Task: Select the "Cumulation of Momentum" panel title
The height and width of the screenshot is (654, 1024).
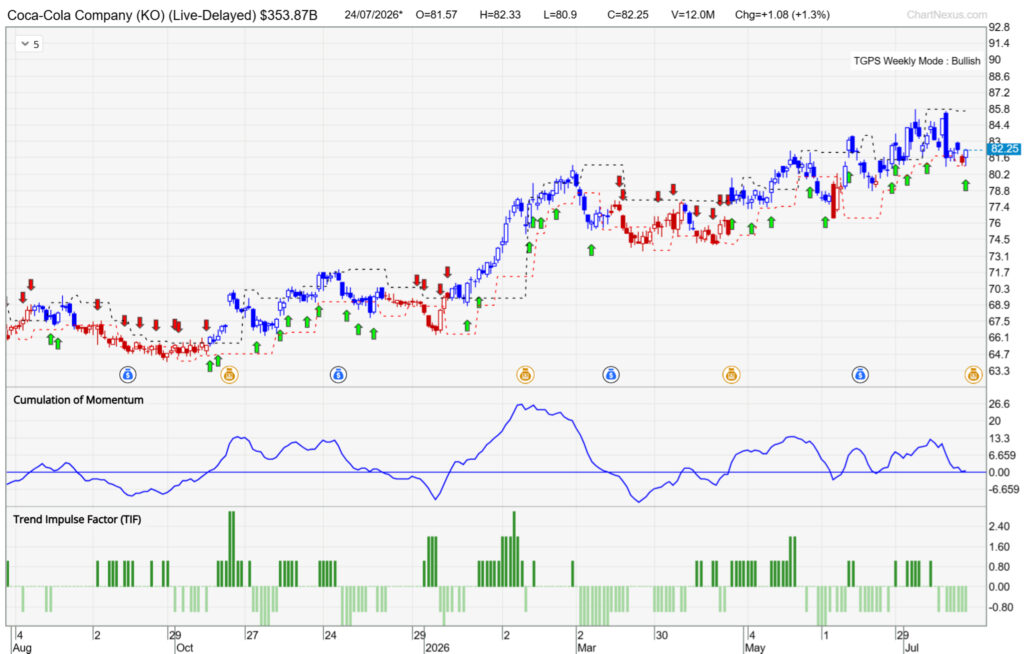Action: (x=78, y=400)
